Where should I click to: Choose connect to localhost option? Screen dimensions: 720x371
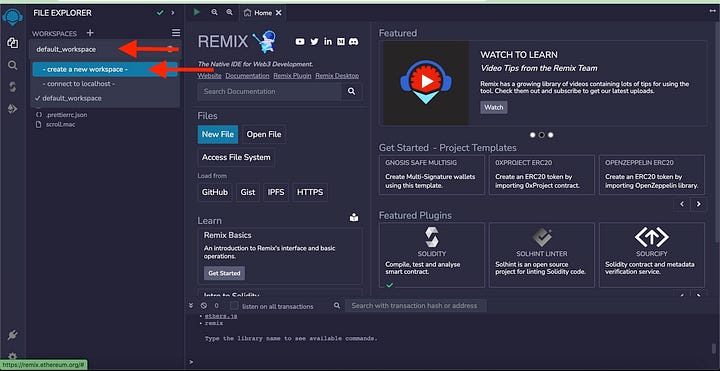point(105,84)
